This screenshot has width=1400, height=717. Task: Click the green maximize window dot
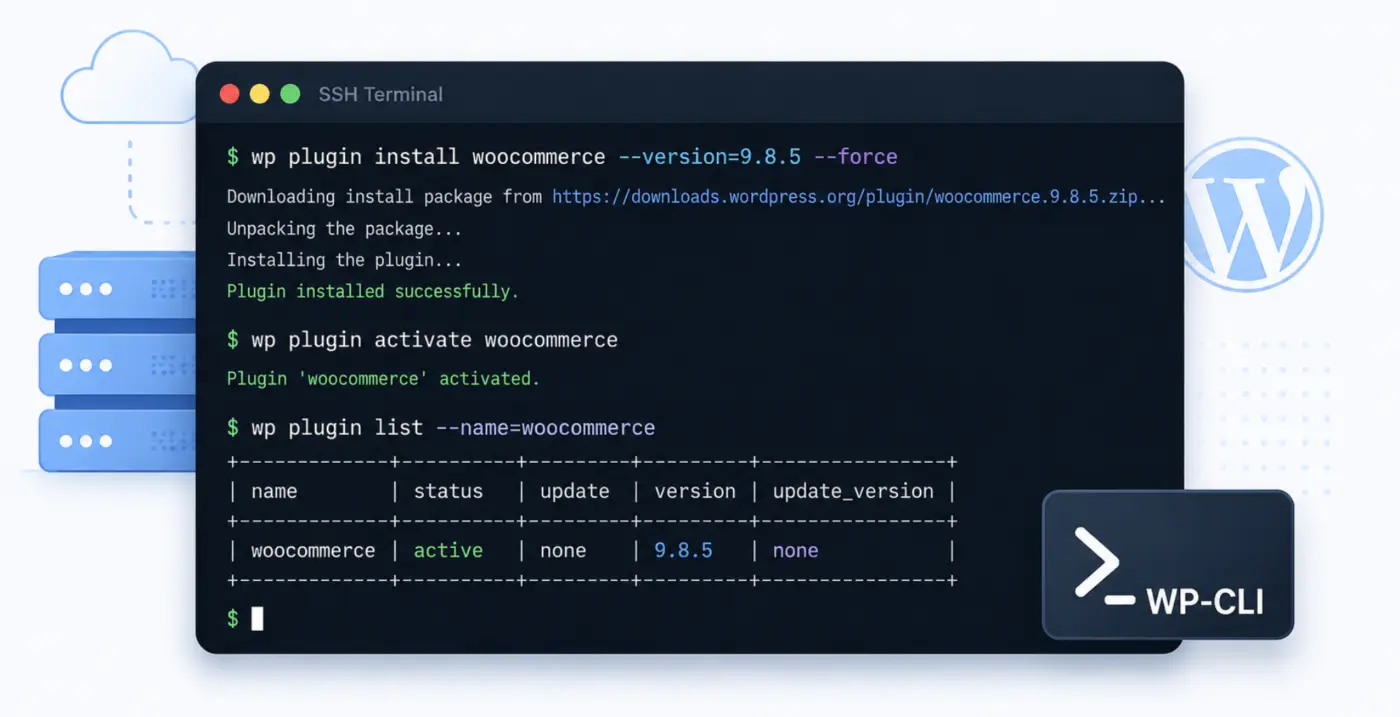click(290, 94)
